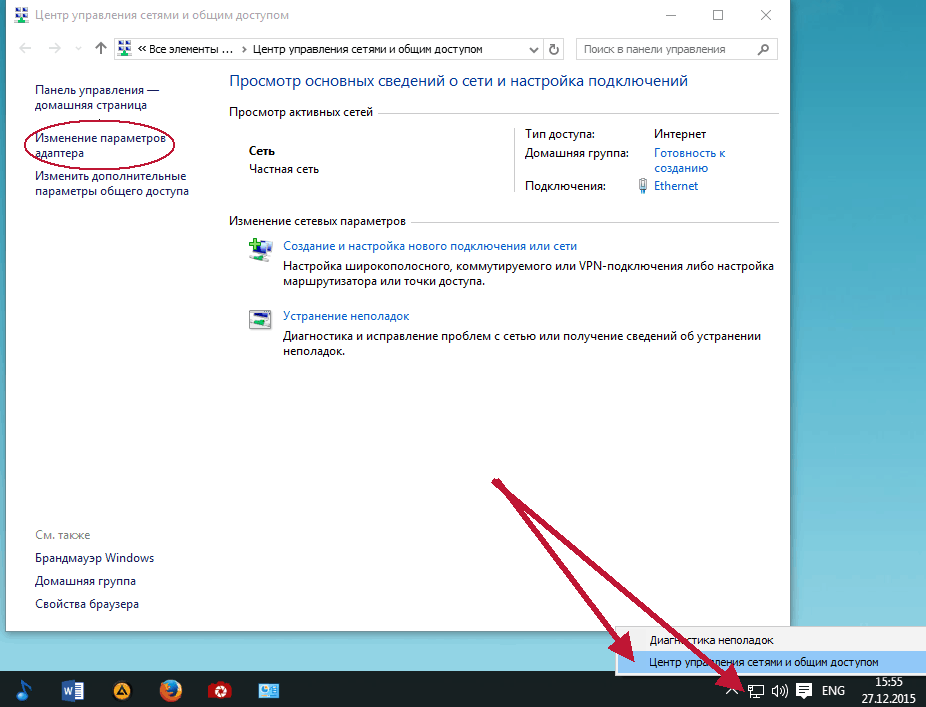Viewport: 926px width, 707px height.
Task: Minimize the Network Center window
Action: tap(671, 15)
